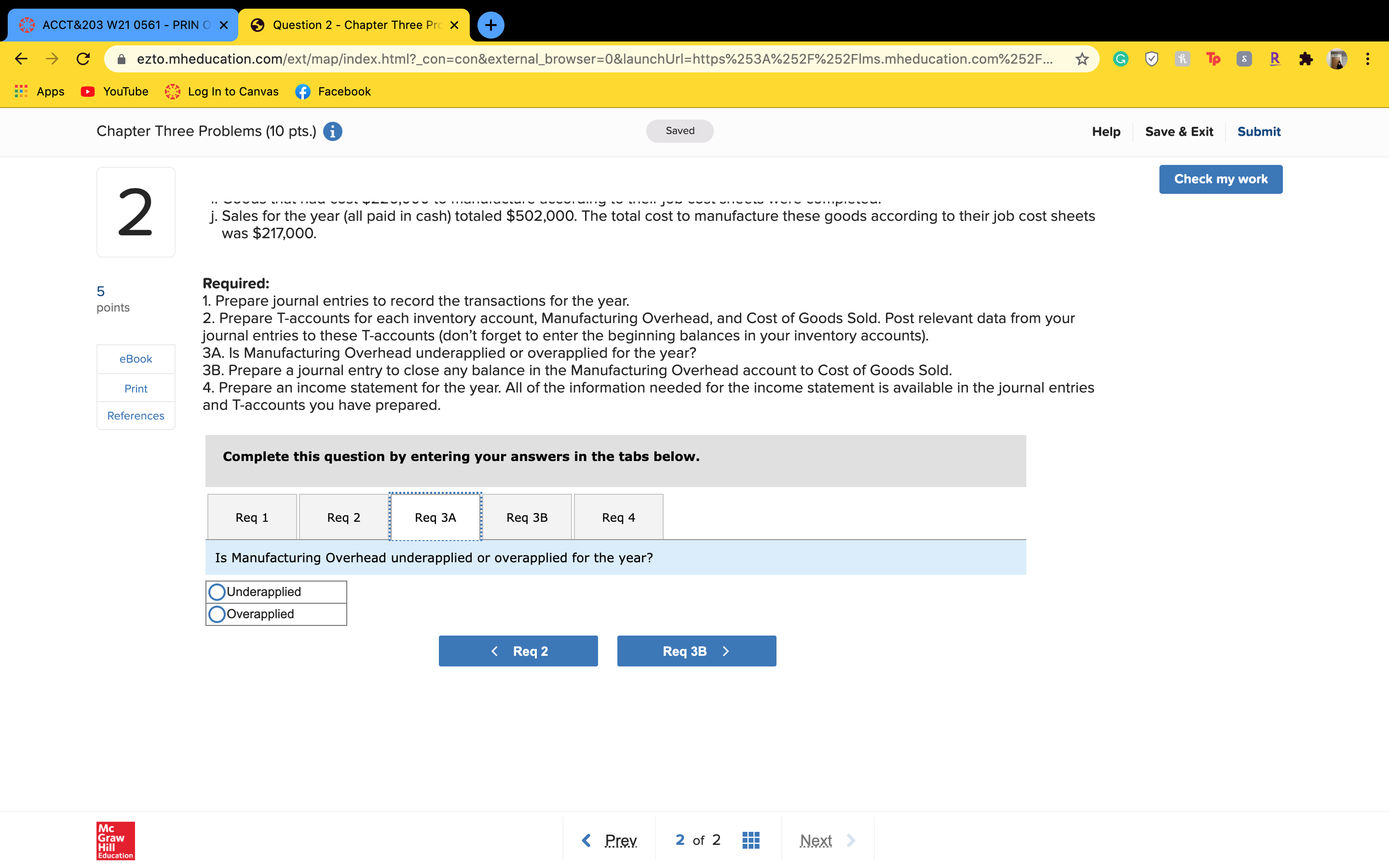The image size is (1389, 868).
Task: Select the Overapplied radio button
Action: point(217,614)
